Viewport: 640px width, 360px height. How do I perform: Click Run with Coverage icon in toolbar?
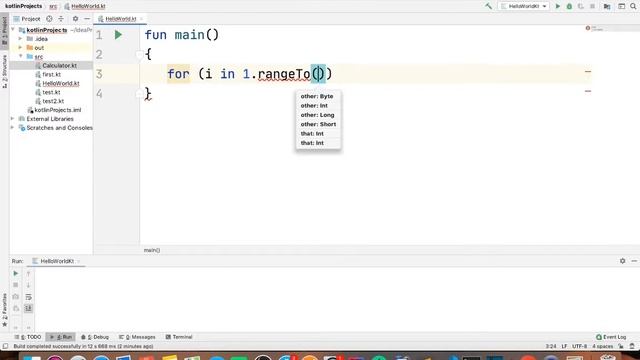[x=580, y=6]
